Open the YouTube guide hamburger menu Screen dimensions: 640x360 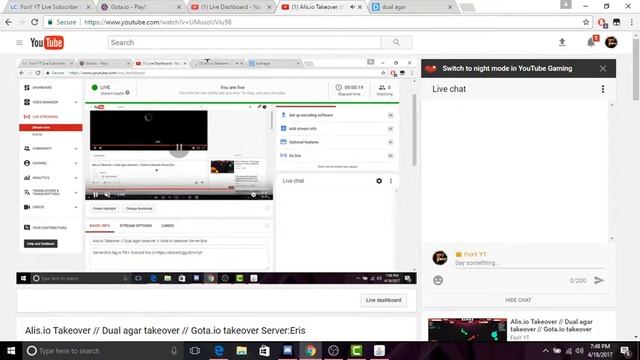19,42
